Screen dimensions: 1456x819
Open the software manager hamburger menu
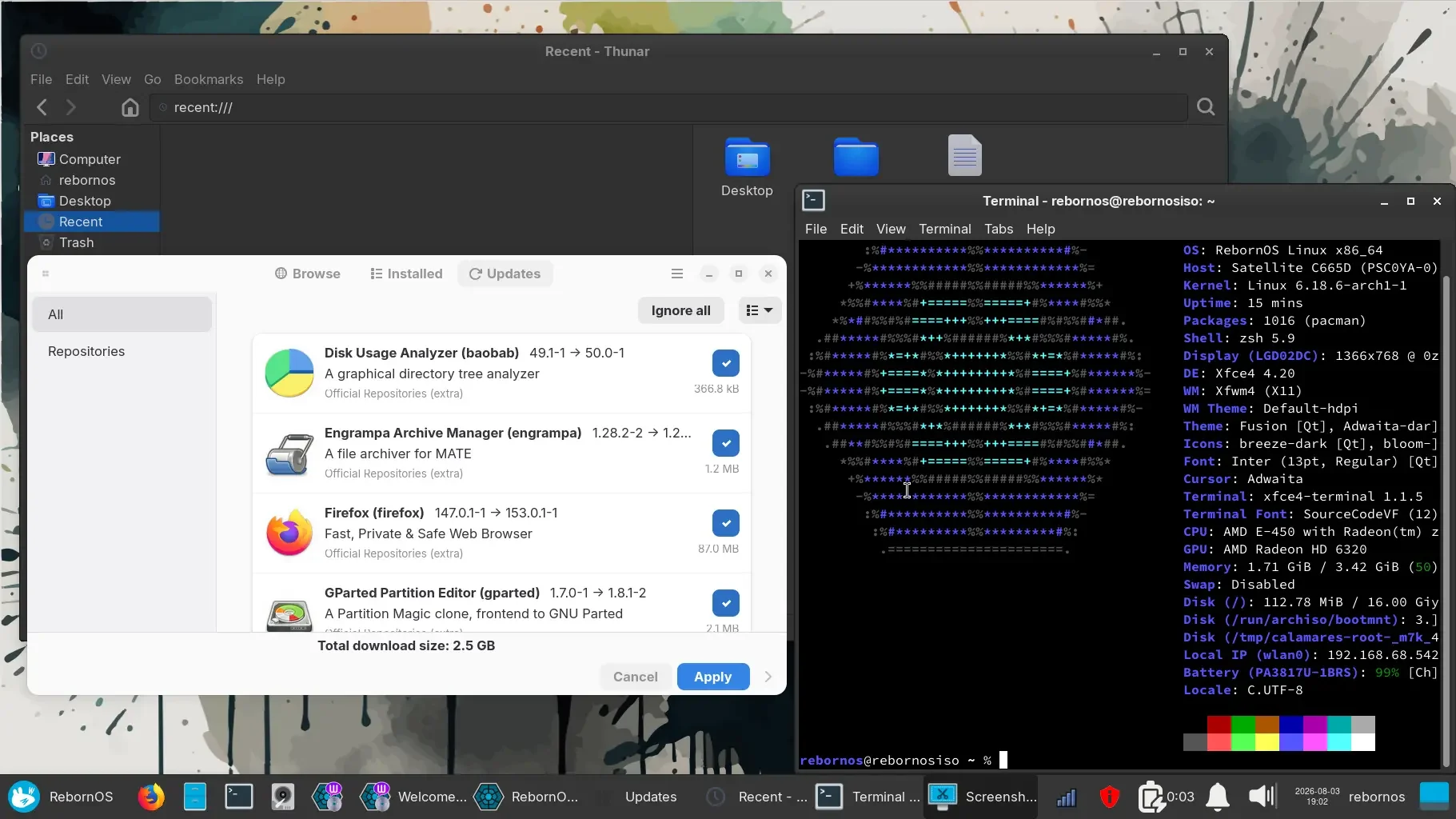click(x=677, y=274)
